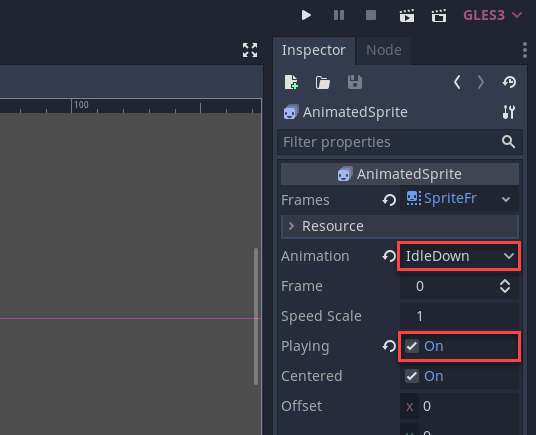Open the Frames resource dropdown arrow
The image size is (536, 435).
pyautogui.click(x=506, y=199)
